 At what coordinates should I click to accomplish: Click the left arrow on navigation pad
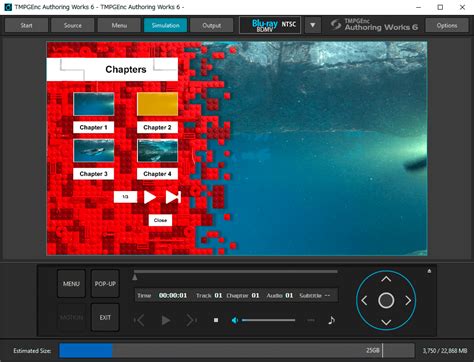[x=364, y=301]
